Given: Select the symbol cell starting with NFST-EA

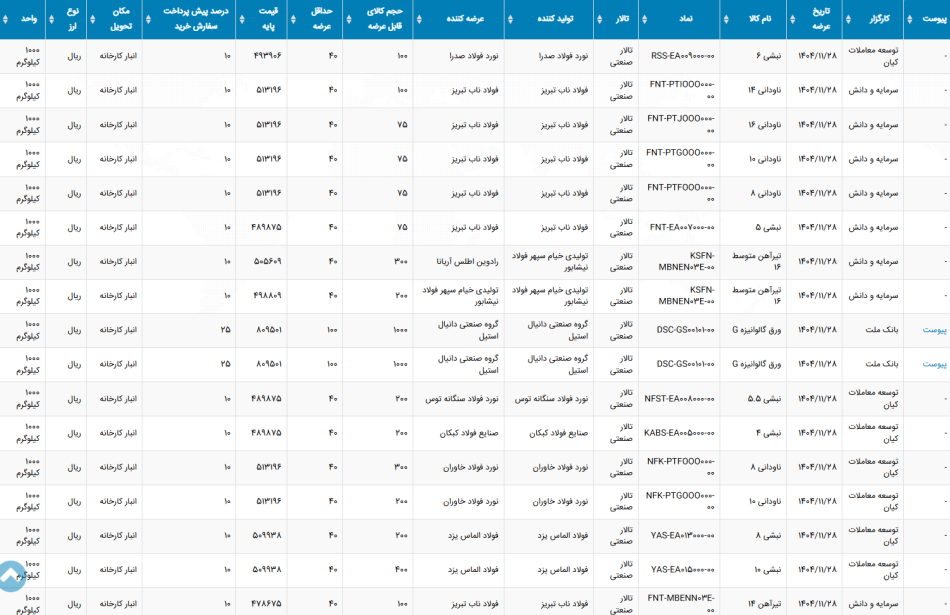Looking at the screenshot, I should (679, 399).
